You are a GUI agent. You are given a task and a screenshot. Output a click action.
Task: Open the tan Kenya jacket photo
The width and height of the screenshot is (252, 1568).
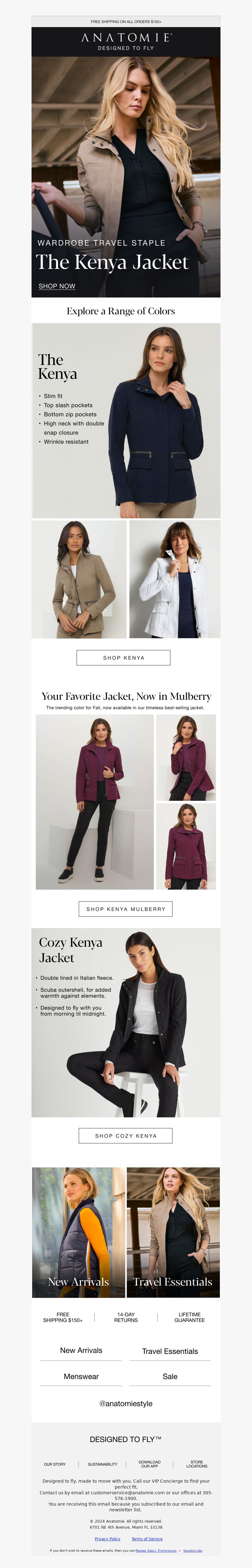(x=79, y=579)
